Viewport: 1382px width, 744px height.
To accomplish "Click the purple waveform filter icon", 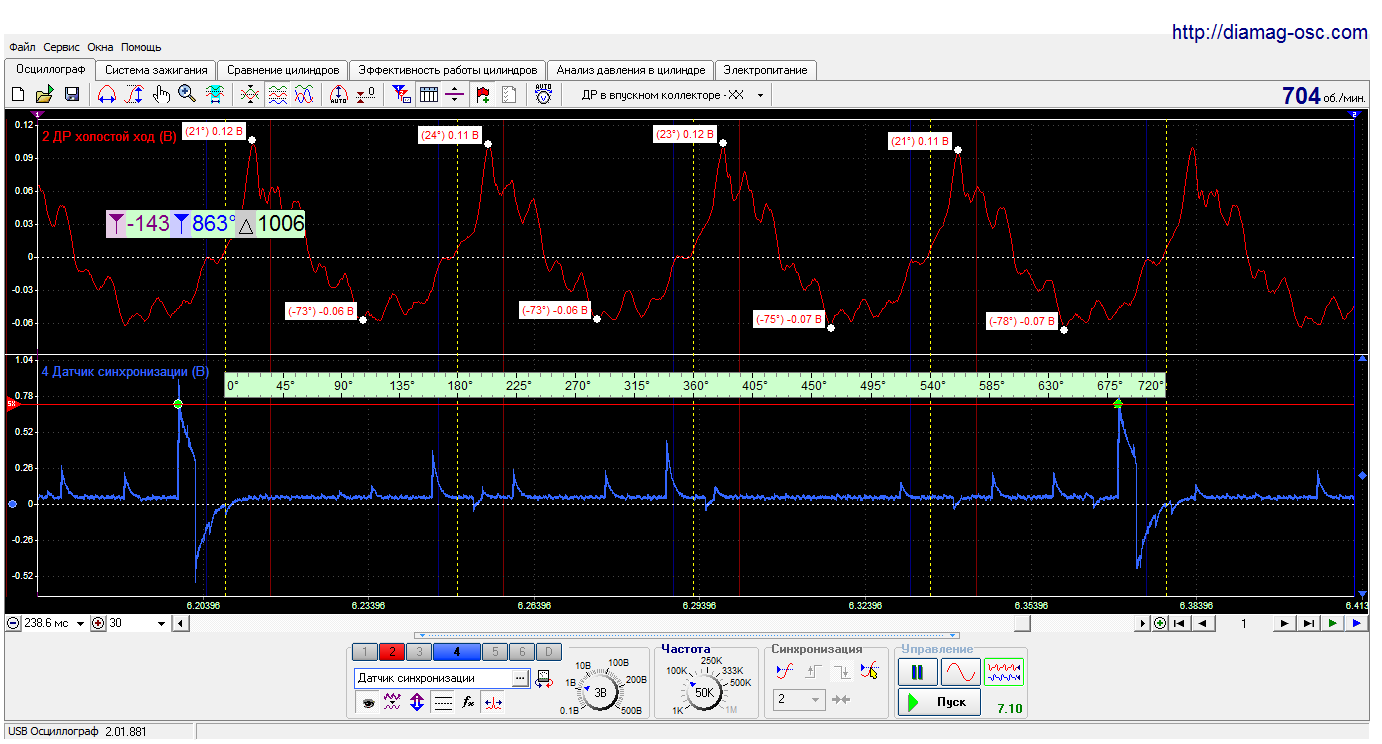I will 392,703.
